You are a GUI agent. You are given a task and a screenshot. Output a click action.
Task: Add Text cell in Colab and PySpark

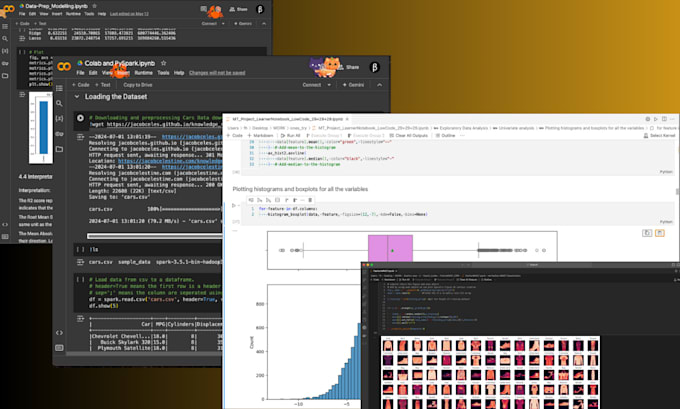coord(103,85)
